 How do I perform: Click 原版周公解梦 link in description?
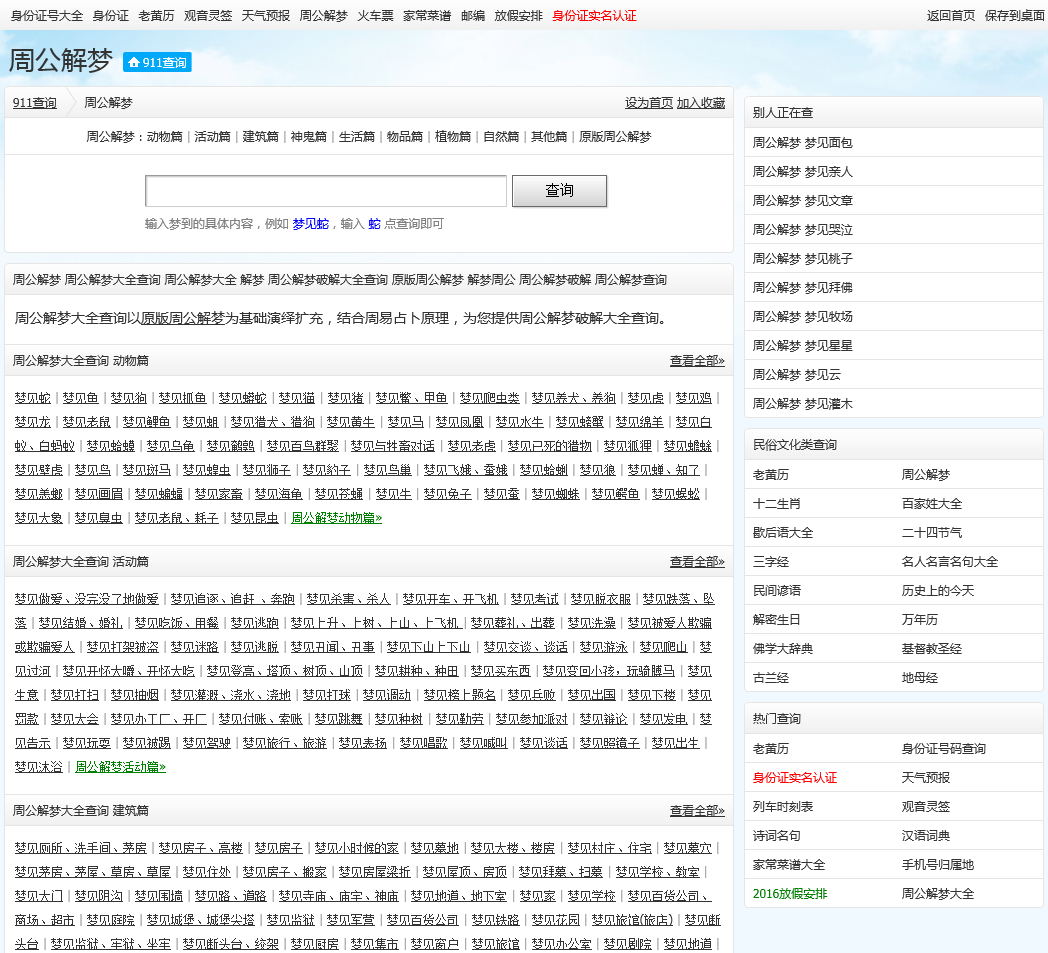[182, 318]
